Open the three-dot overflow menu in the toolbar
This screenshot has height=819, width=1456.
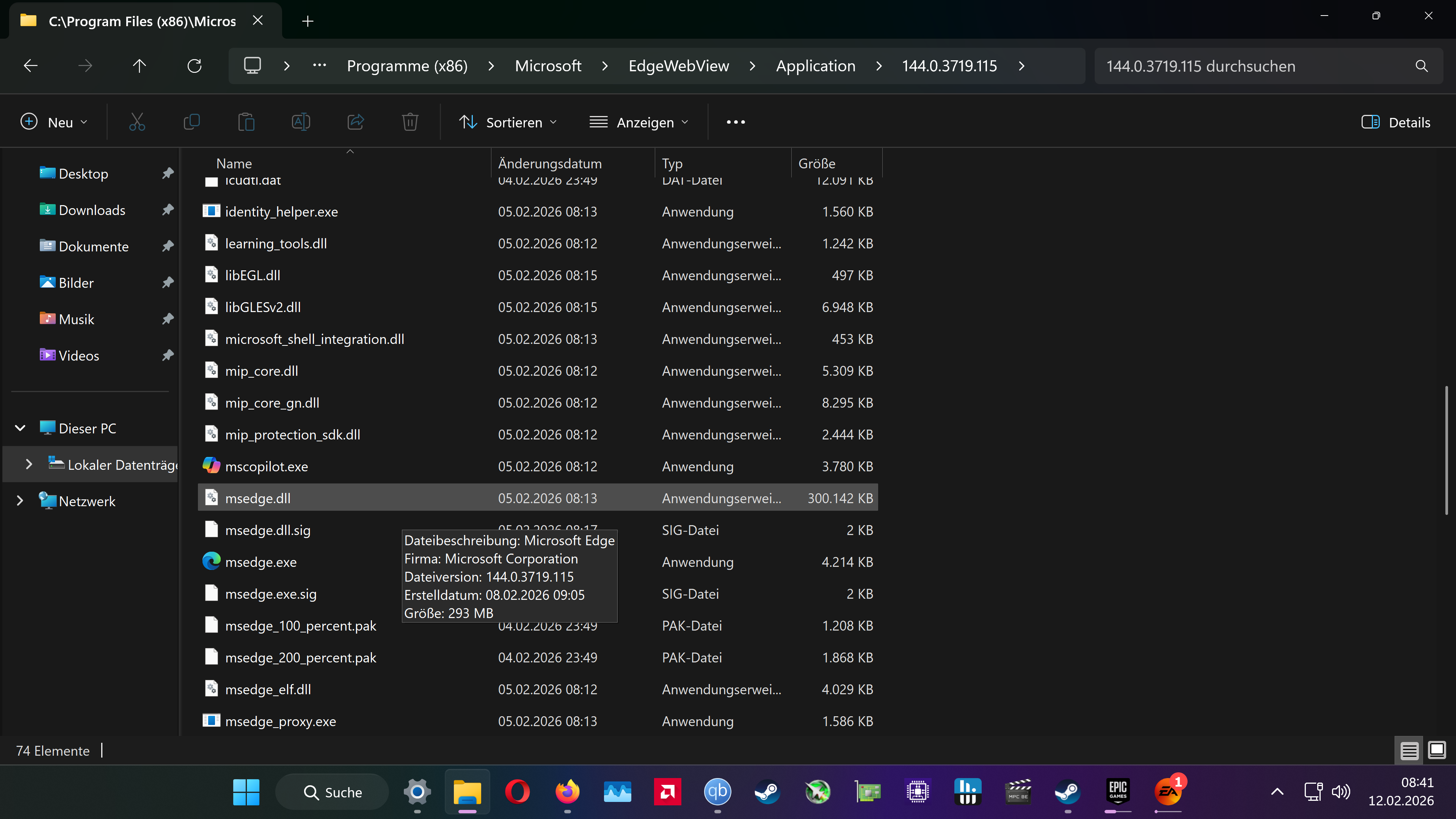(735, 121)
